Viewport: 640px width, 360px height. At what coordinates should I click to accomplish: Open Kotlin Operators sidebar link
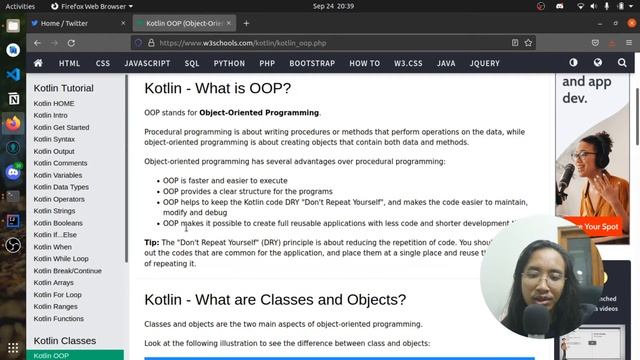(x=59, y=199)
